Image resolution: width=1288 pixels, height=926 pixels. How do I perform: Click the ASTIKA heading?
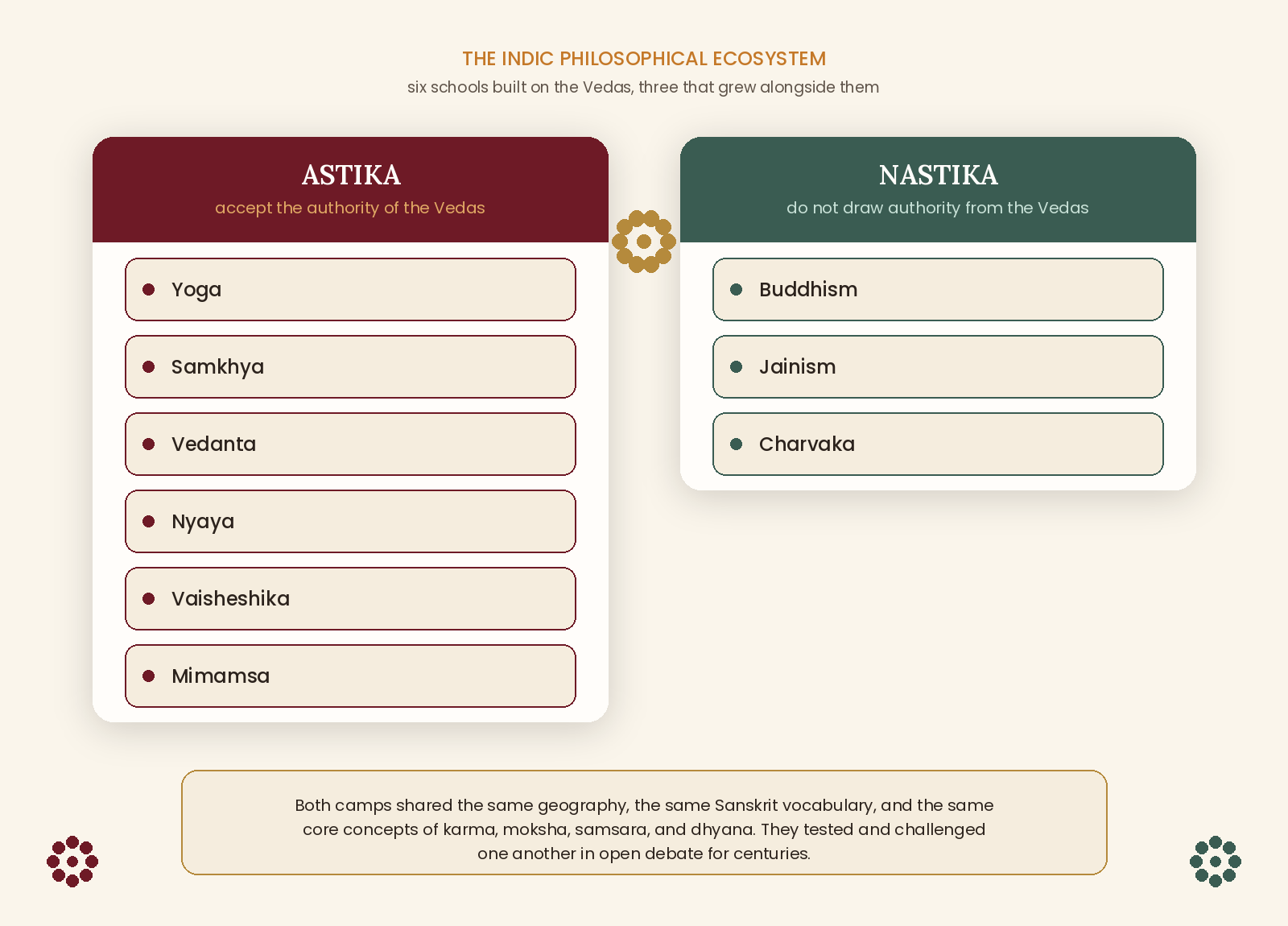pyautogui.click(x=351, y=175)
